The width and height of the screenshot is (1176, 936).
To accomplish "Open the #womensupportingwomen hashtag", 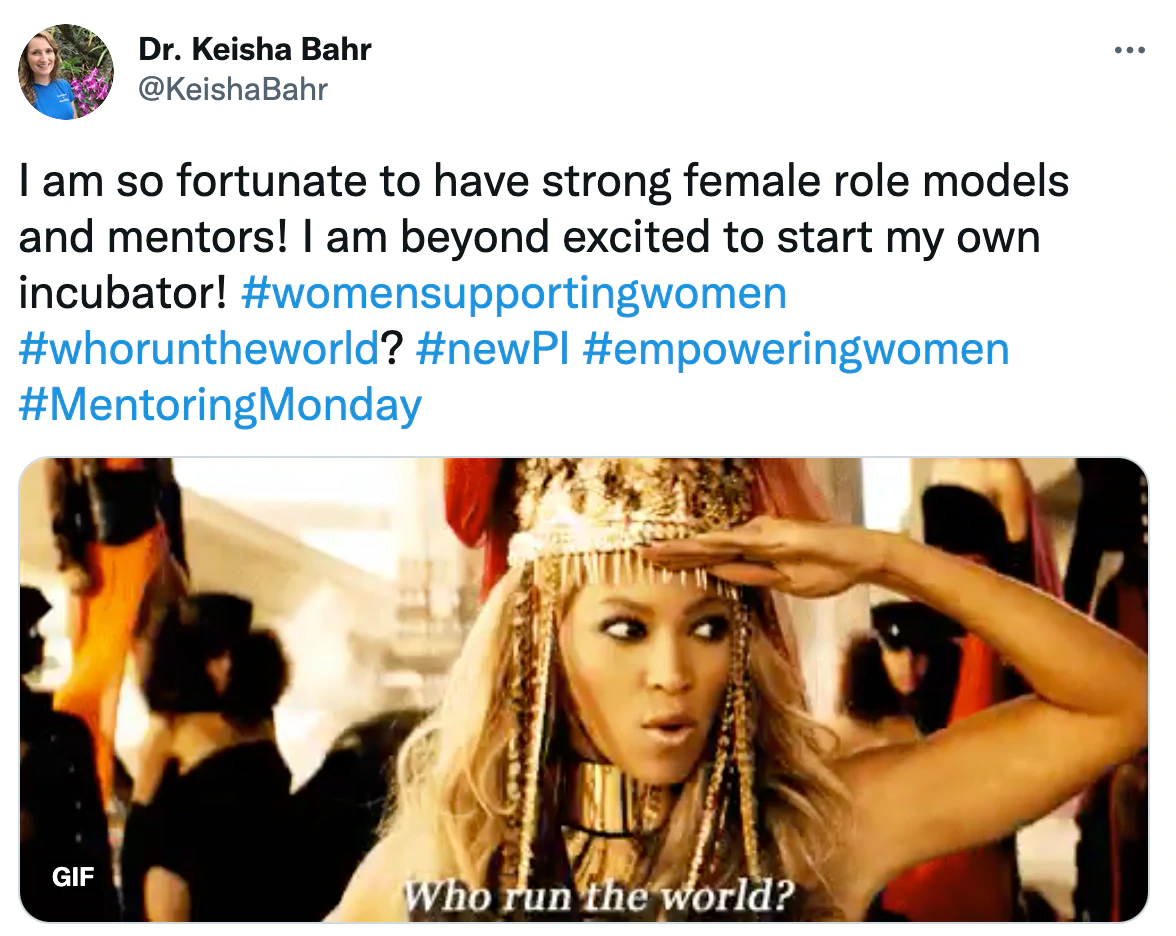I will click(x=514, y=294).
